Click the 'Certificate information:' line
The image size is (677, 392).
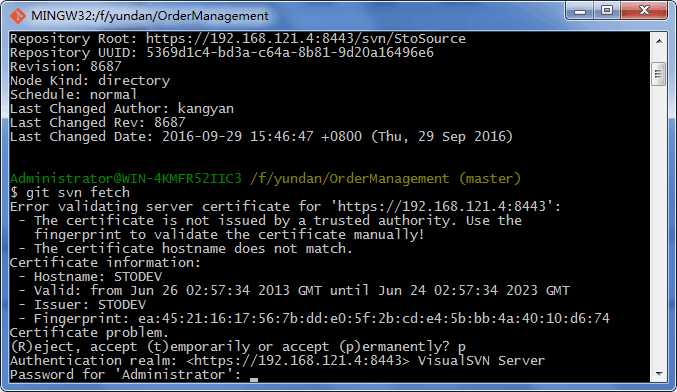pyautogui.click(x=105, y=262)
